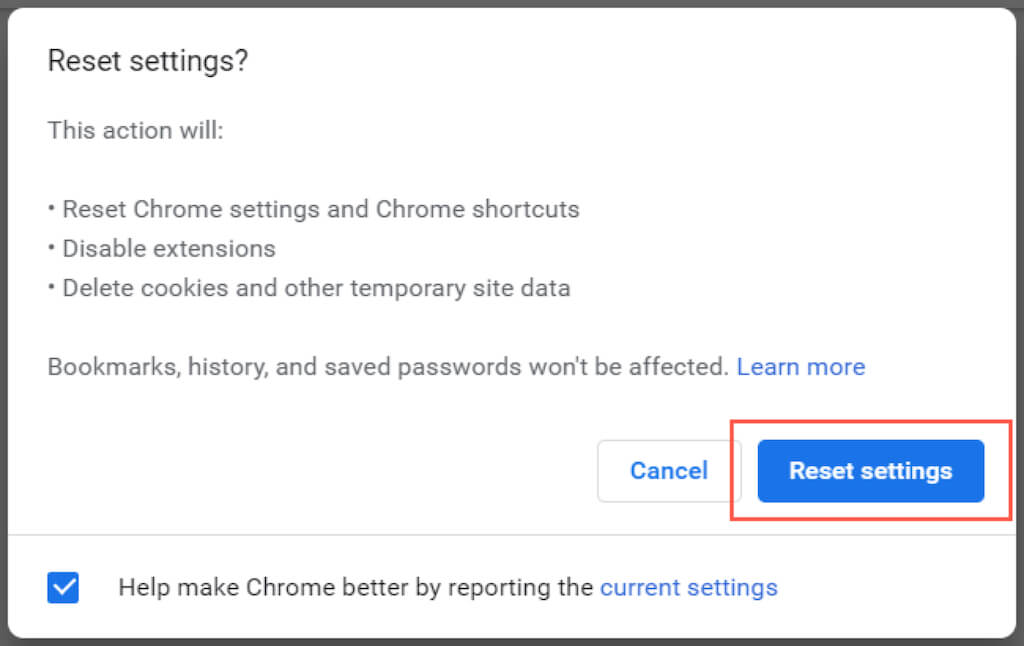Click the divider line above the checkbox row
Image resolution: width=1024 pixels, height=646 pixels.
click(512, 535)
